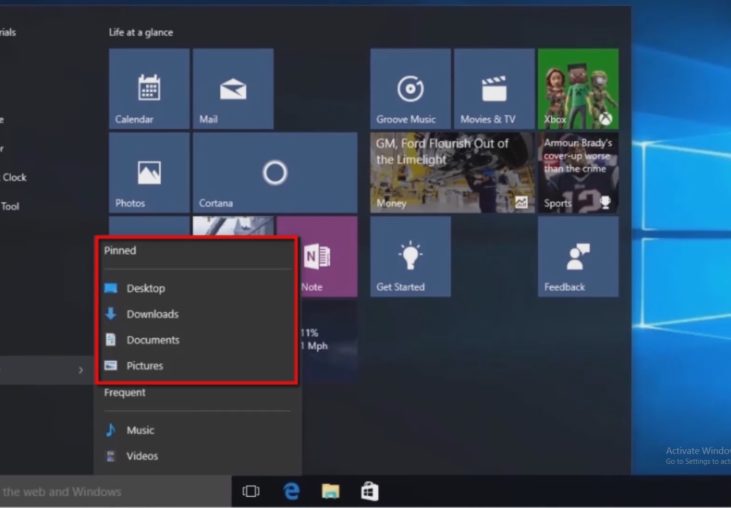This screenshot has width=731, height=508.
Task: Select Downloads in Pinned list
Action: [152, 314]
